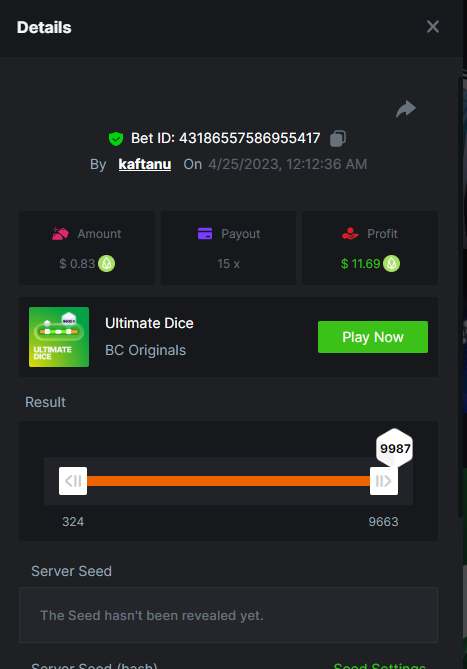Open Seed Settings link
This screenshot has height=669, width=467.
tap(379, 666)
